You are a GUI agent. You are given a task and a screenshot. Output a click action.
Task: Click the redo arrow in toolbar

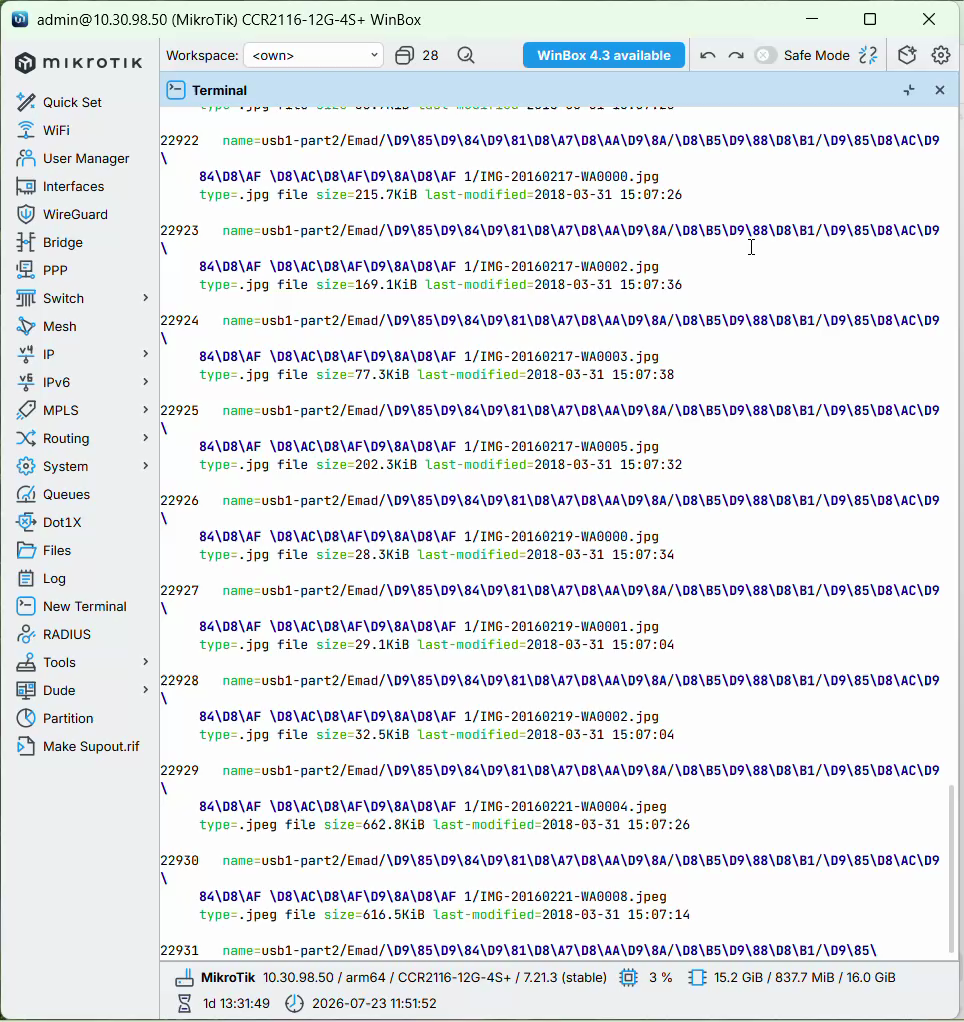736,55
